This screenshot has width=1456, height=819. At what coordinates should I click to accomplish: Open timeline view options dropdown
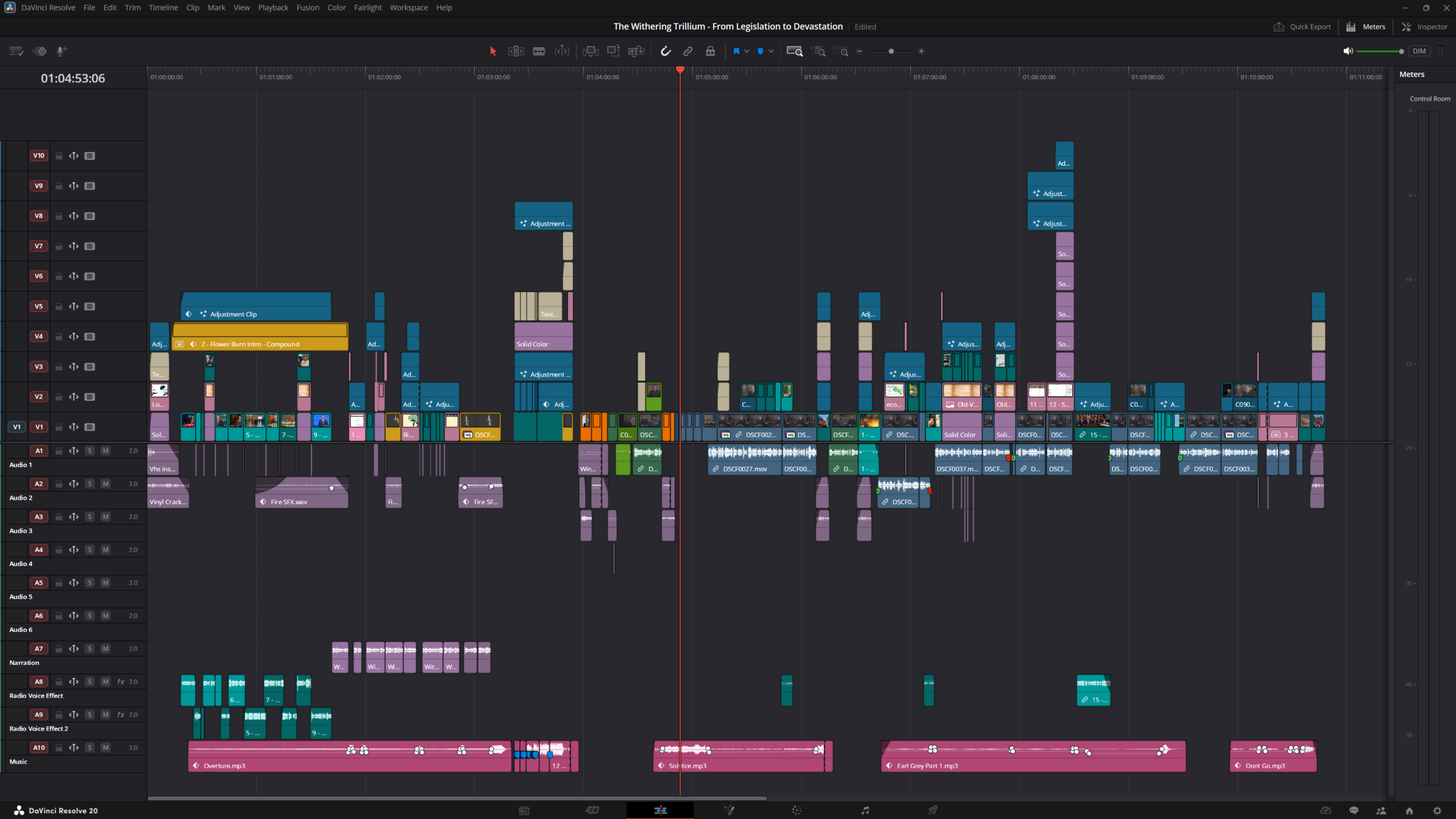pos(16,51)
